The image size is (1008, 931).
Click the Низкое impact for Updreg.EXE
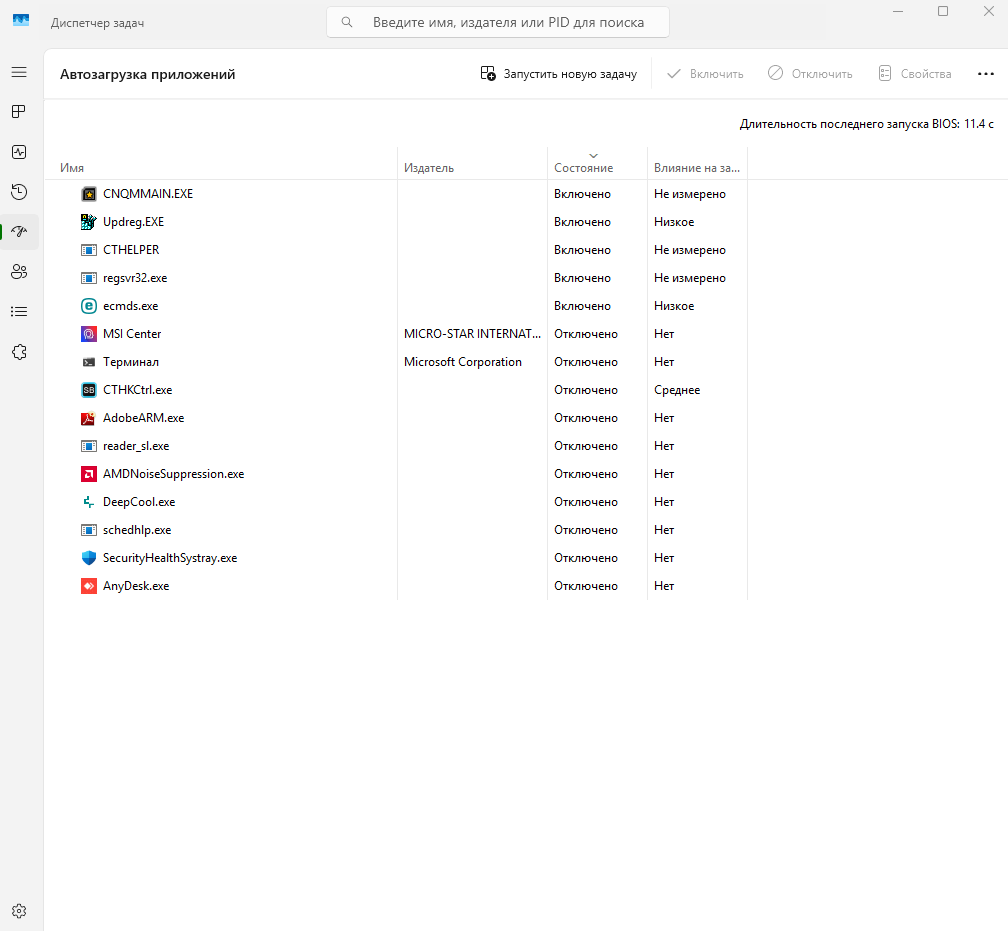point(674,222)
